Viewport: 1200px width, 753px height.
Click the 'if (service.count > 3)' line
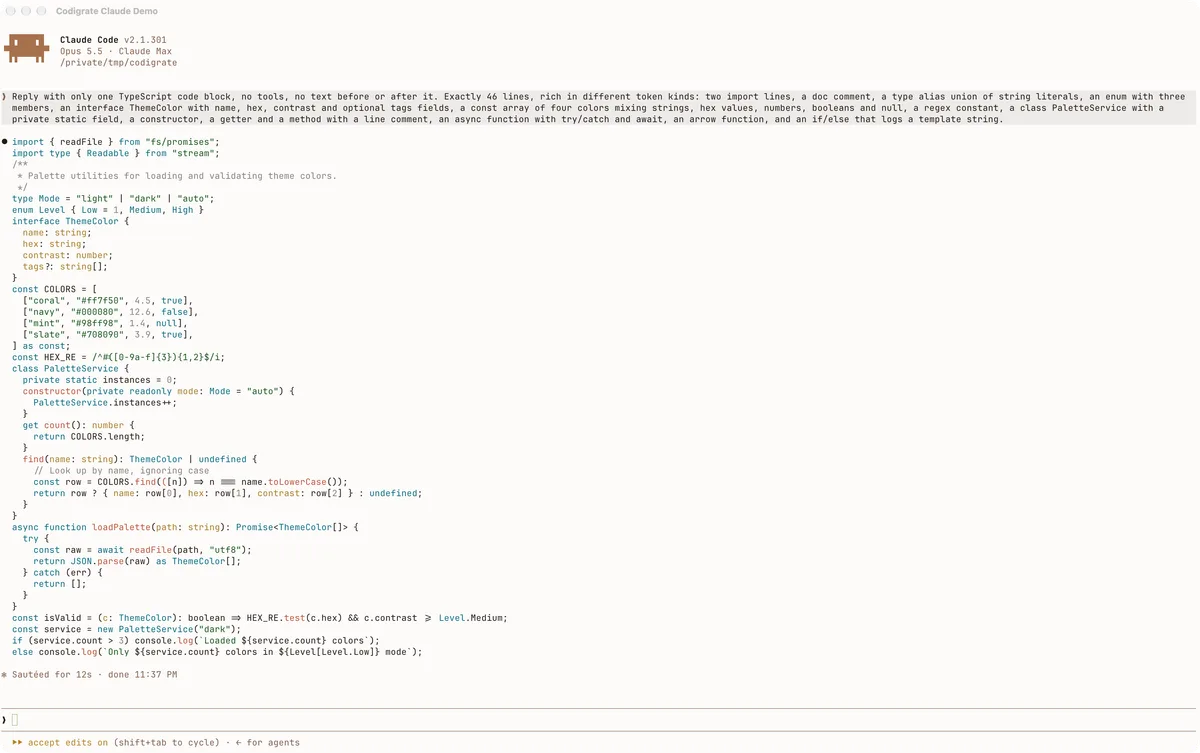(x=196, y=640)
